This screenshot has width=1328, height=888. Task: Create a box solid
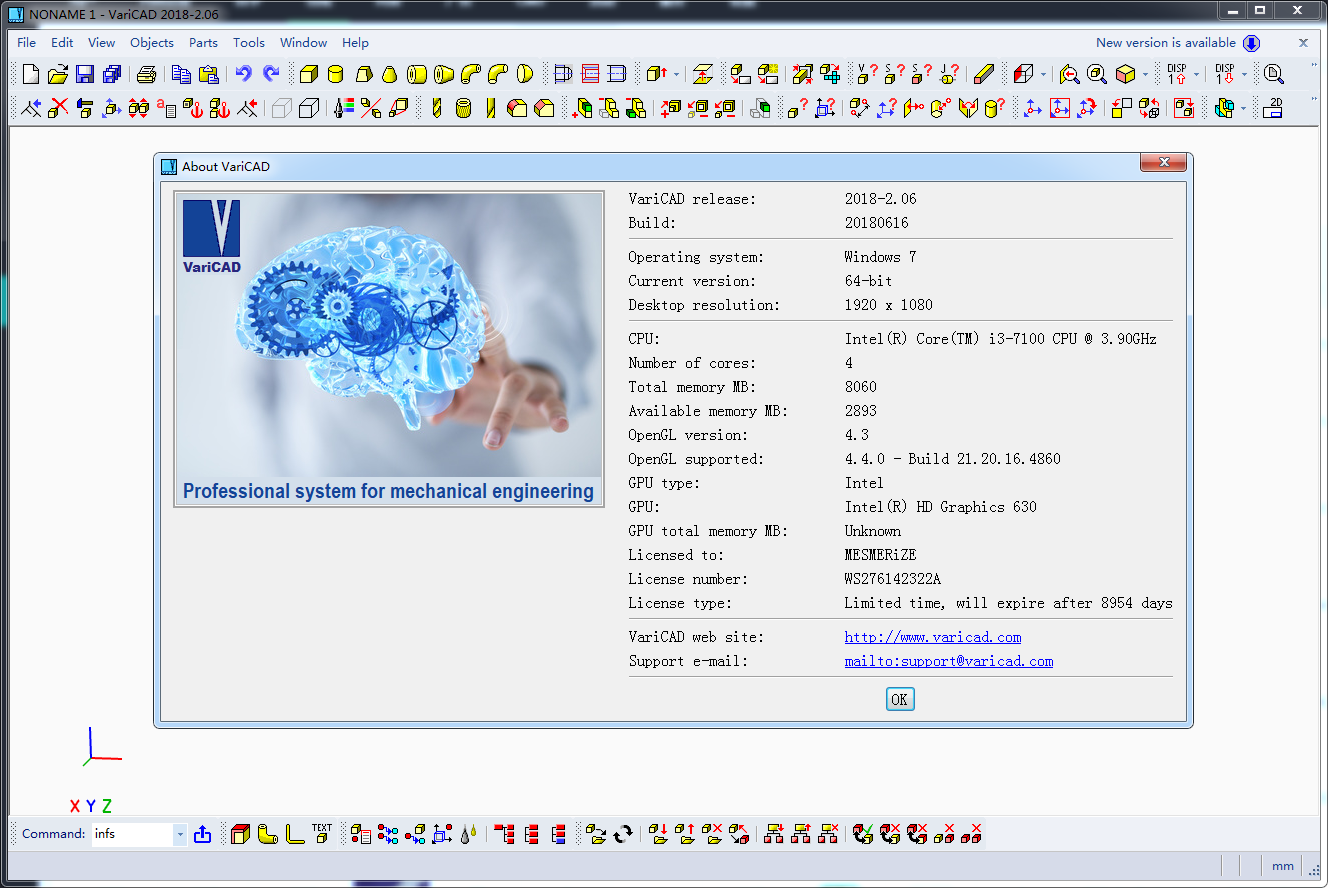pyautogui.click(x=309, y=73)
